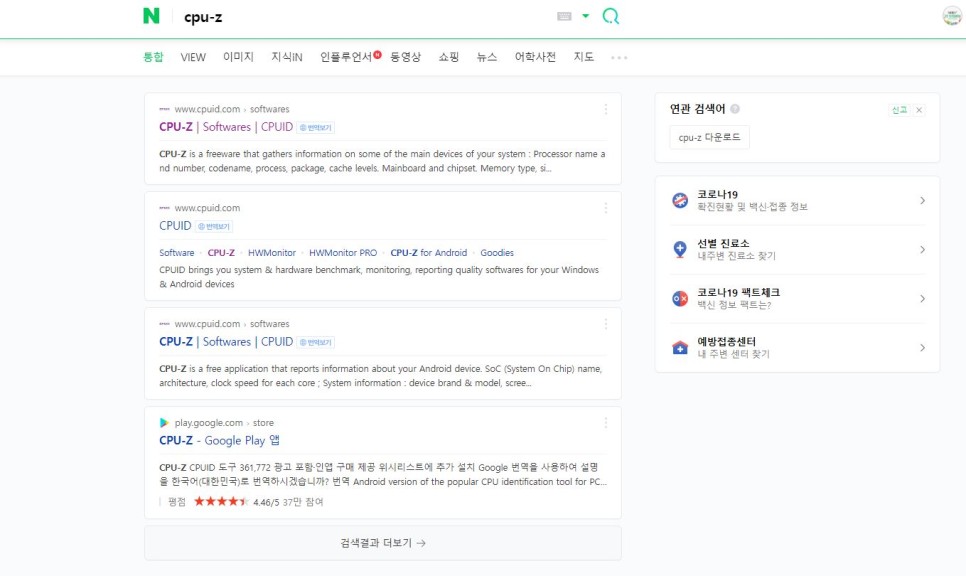Expand the 코로나19 팩트체크 row chevron
The width and height of the screenshot is (966, 576).
[x=922, y=299]
